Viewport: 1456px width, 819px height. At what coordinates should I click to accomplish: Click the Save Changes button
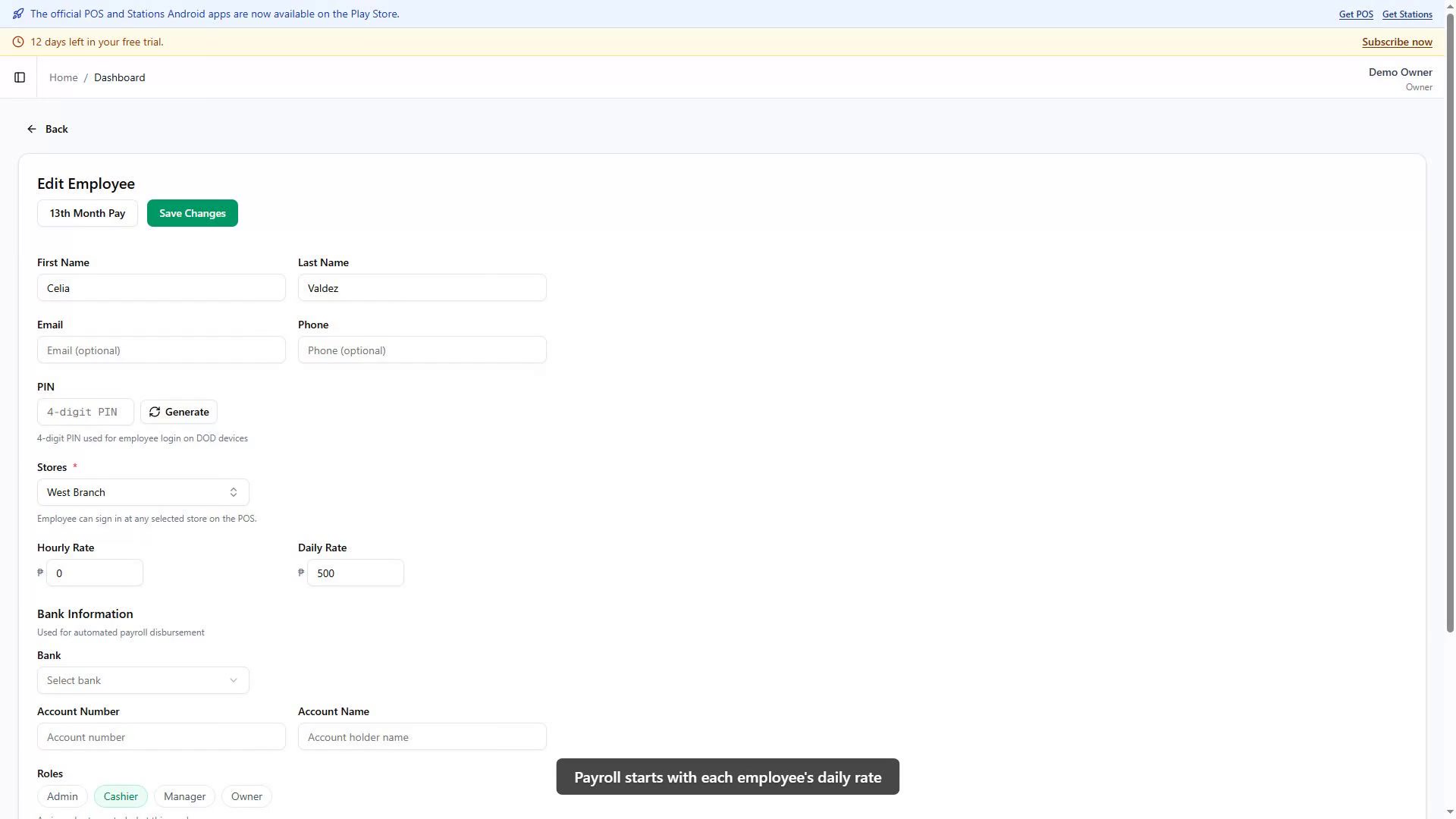coord(193,213)
